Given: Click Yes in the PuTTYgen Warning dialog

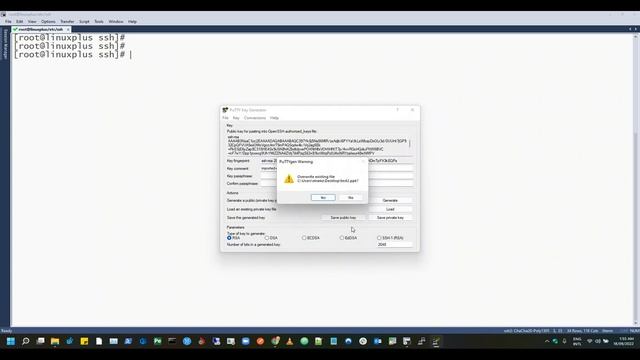Looking at the screenshot, I should click(323, 198).
